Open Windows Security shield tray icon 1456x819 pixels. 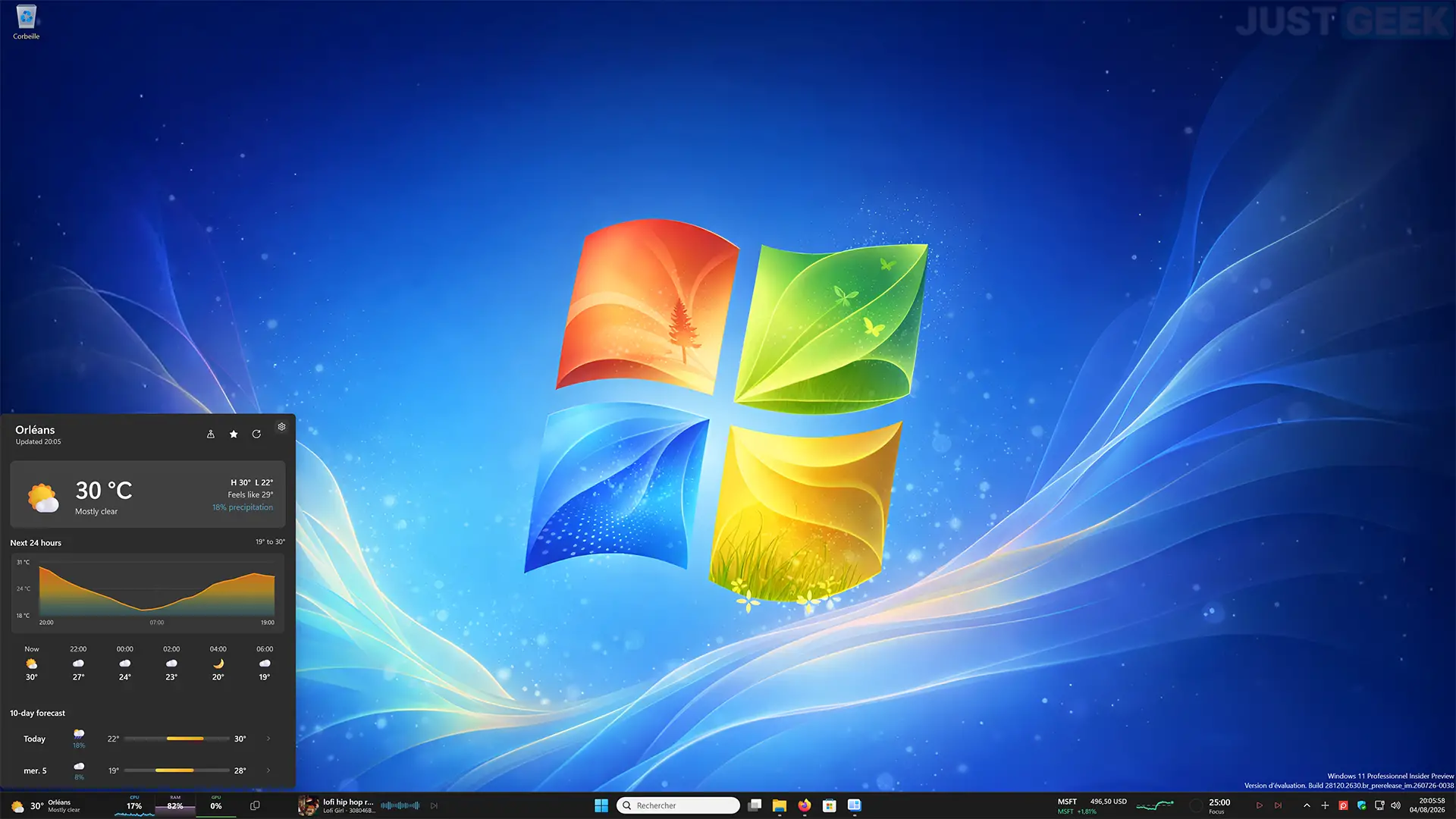click(1362, 805)
